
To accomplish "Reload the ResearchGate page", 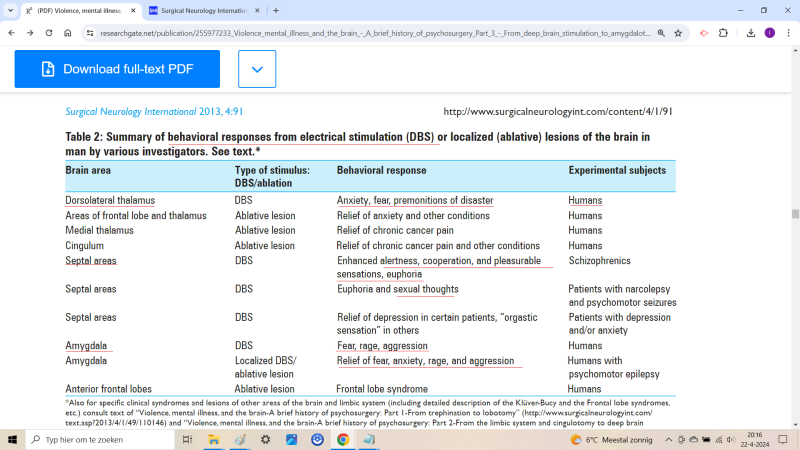I will pos(49,33).
